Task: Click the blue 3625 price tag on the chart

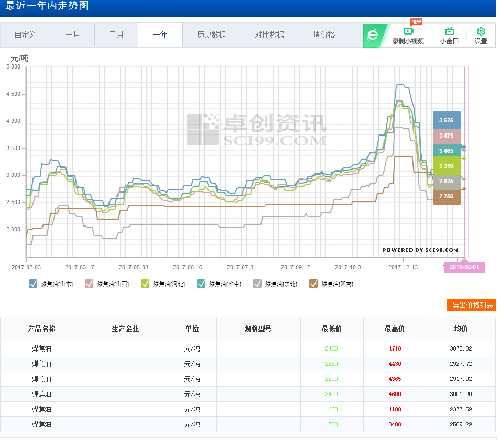Action: tap(447, 120)
